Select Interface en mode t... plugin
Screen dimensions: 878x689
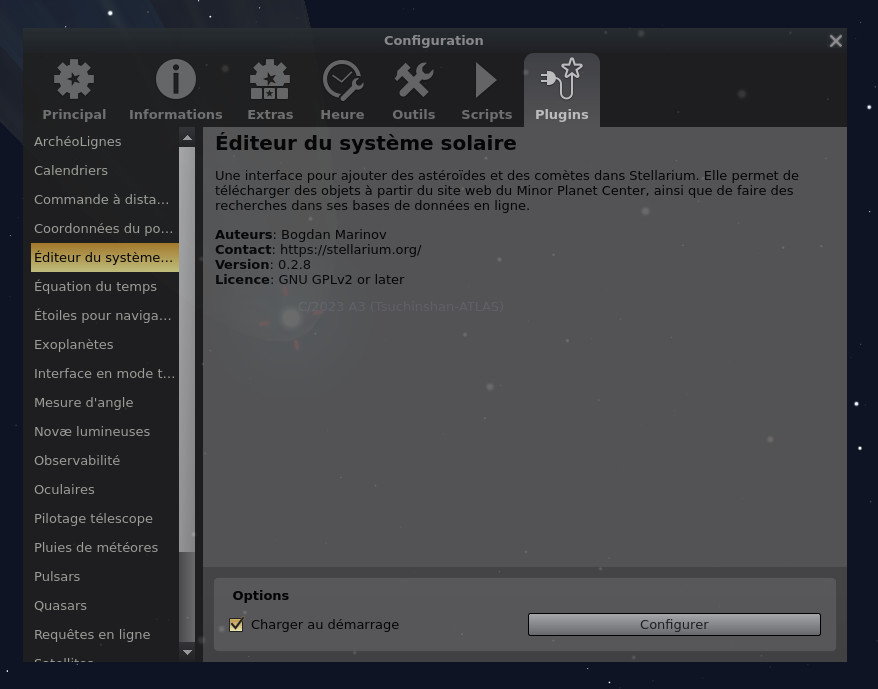tap(105, 374)
